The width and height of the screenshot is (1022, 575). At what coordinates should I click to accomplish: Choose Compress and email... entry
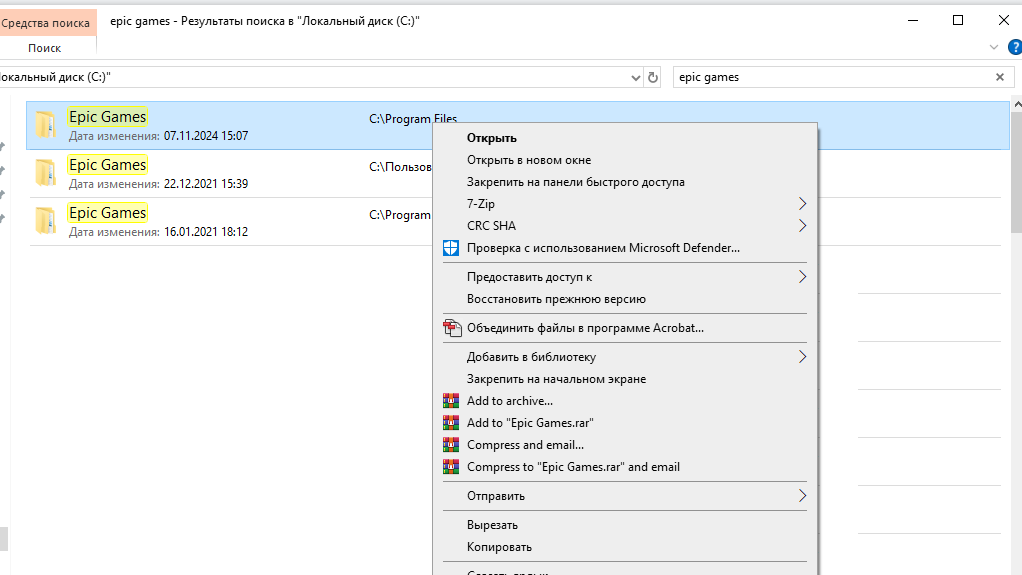click(525, 445)
